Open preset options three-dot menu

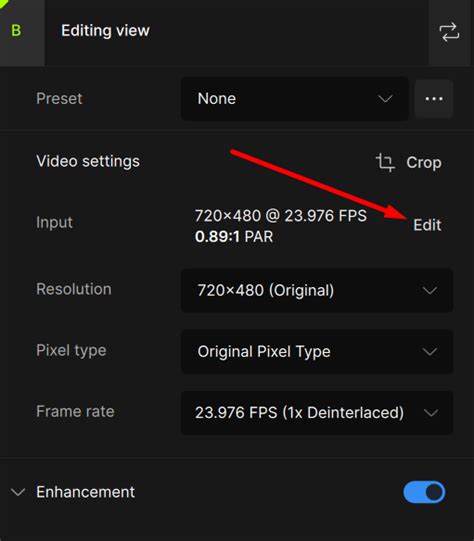click(x=434, y=99)
